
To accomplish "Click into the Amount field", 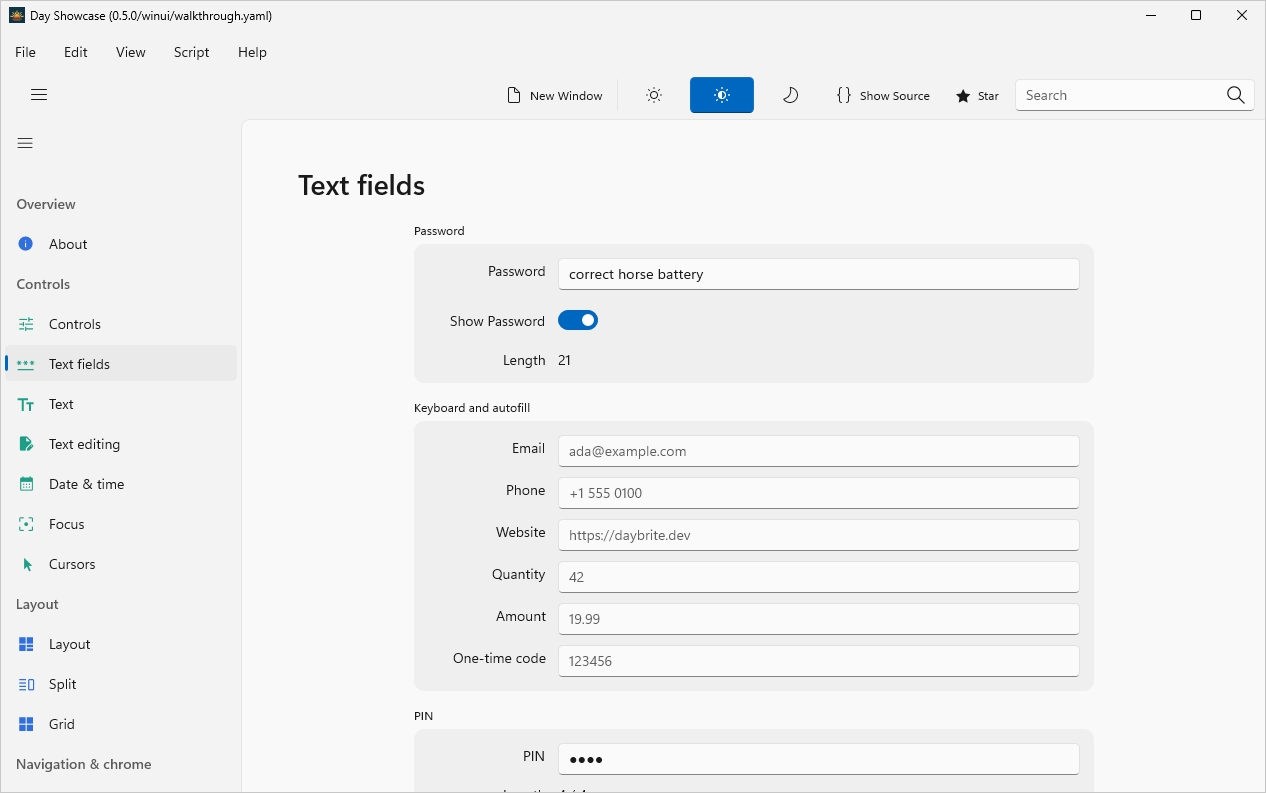I will tap(818, 619).
